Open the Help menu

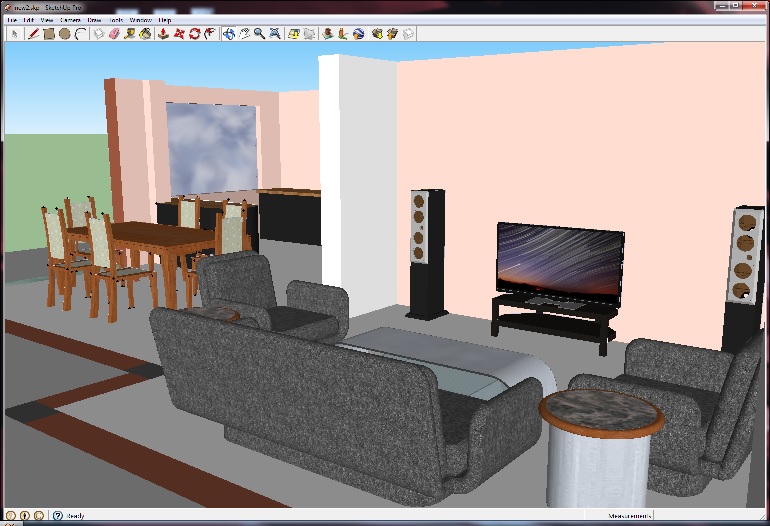tap(165, 20)
